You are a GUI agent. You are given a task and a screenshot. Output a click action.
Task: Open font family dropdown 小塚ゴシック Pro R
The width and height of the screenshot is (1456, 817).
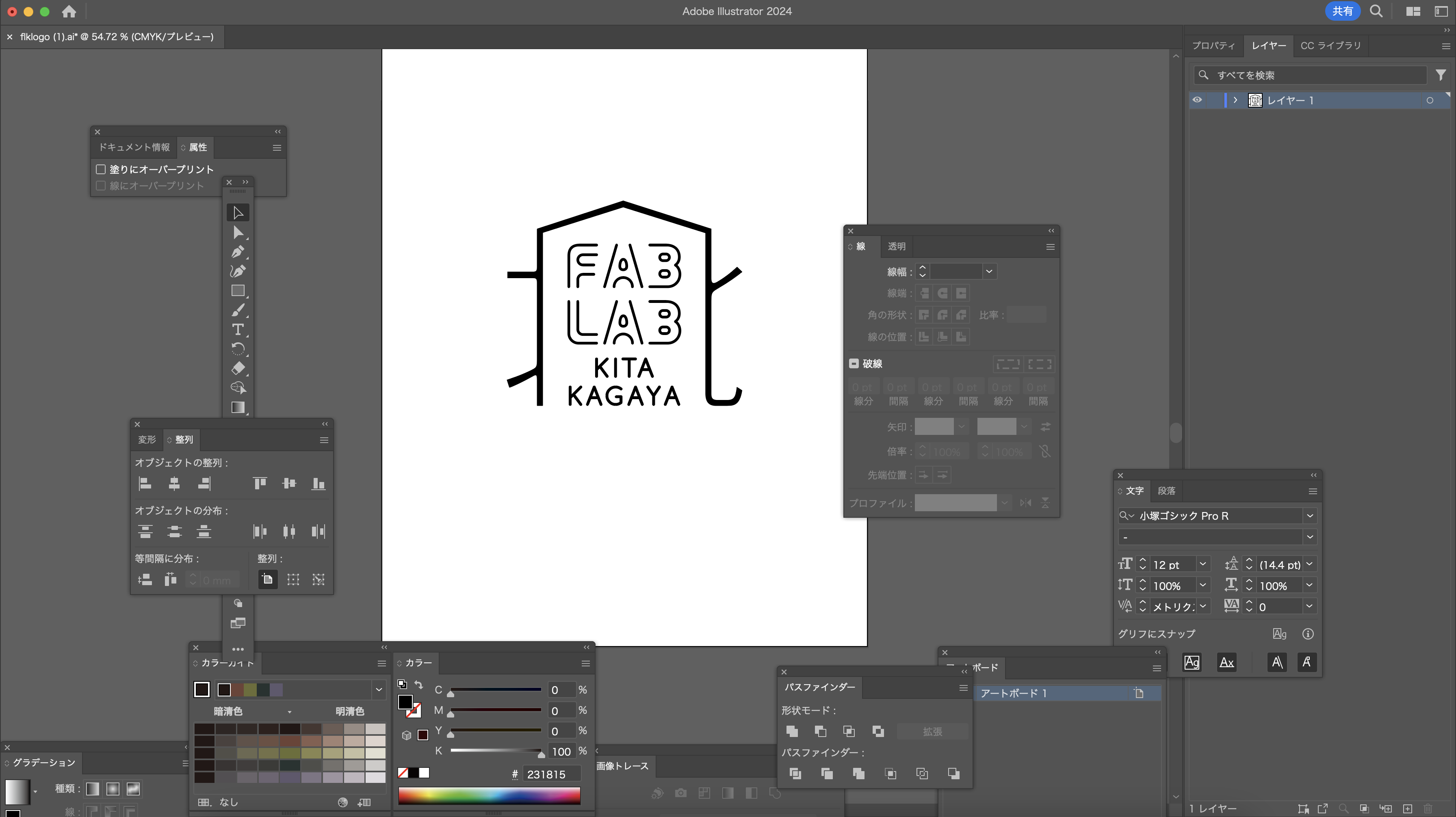pyautogui.click(x=1310, y=515)
